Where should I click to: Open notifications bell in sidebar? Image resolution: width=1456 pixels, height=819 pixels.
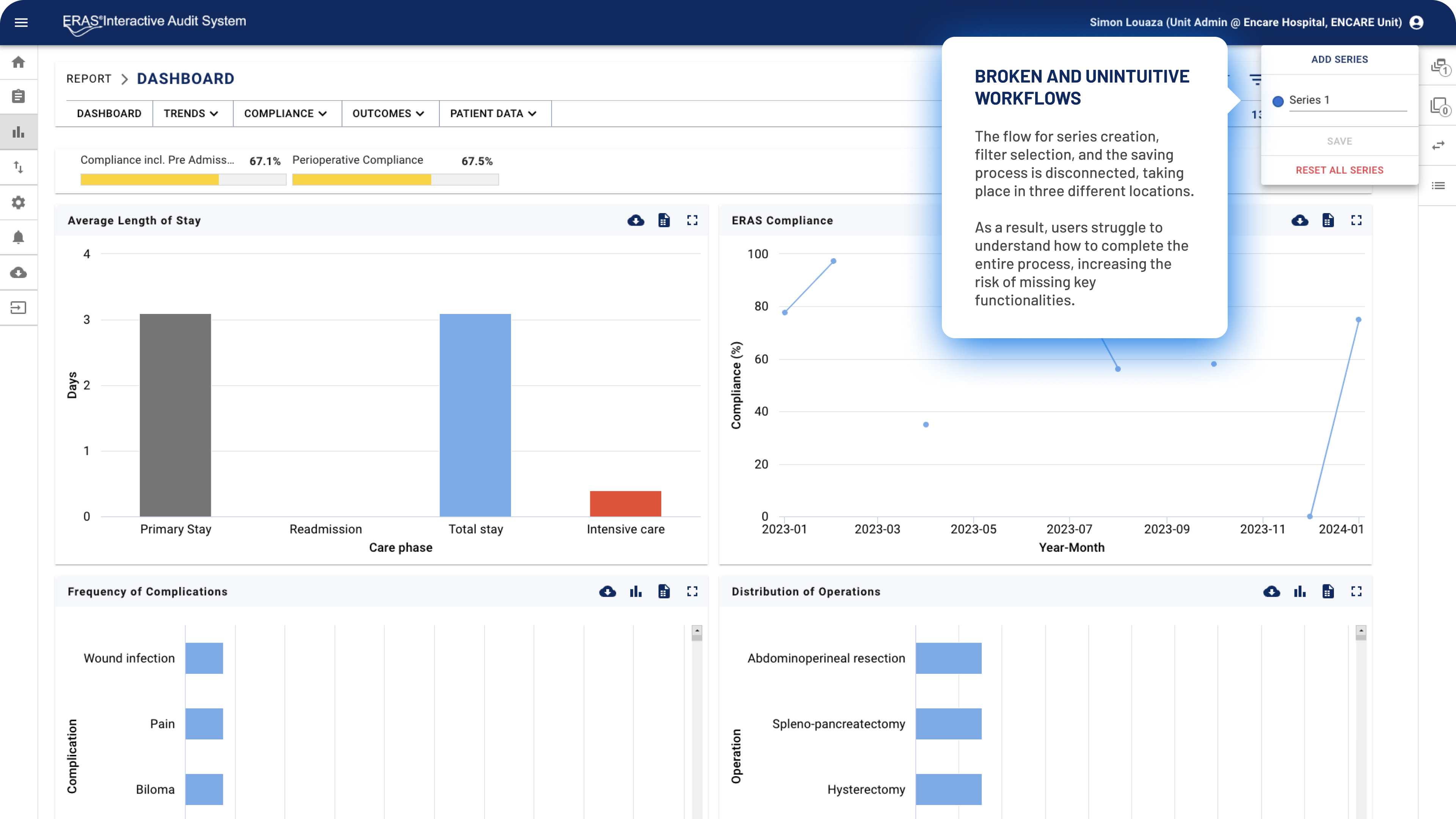click(19, 237)
